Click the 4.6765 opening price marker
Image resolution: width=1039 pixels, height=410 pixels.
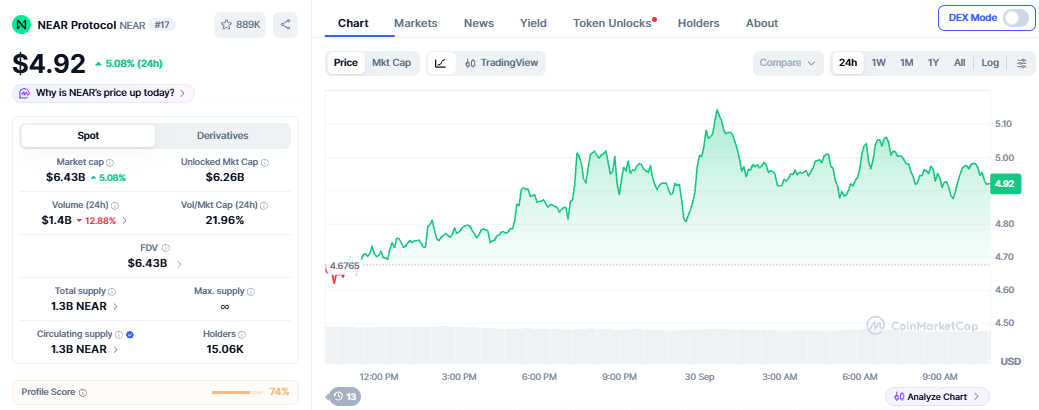pos(345,266)
